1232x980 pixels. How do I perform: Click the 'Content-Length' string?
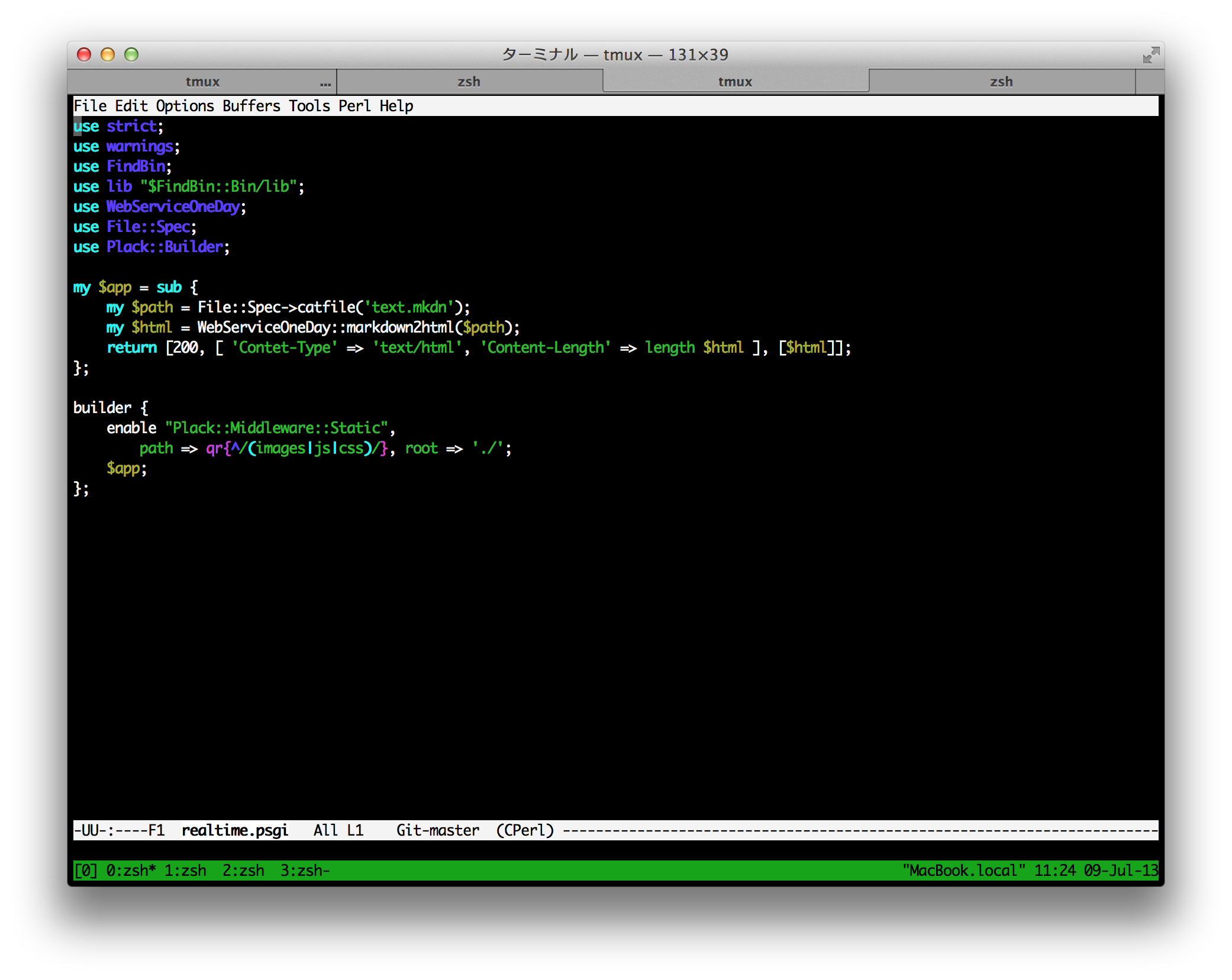546,347
